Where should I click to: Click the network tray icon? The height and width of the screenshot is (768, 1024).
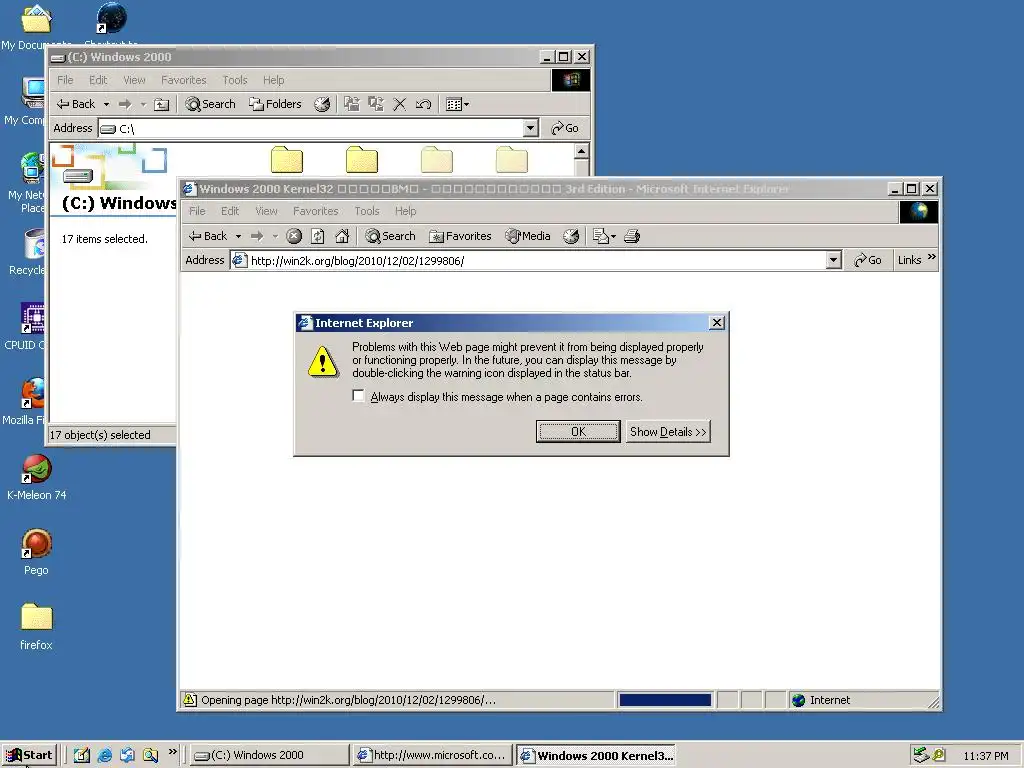point(921,755)
